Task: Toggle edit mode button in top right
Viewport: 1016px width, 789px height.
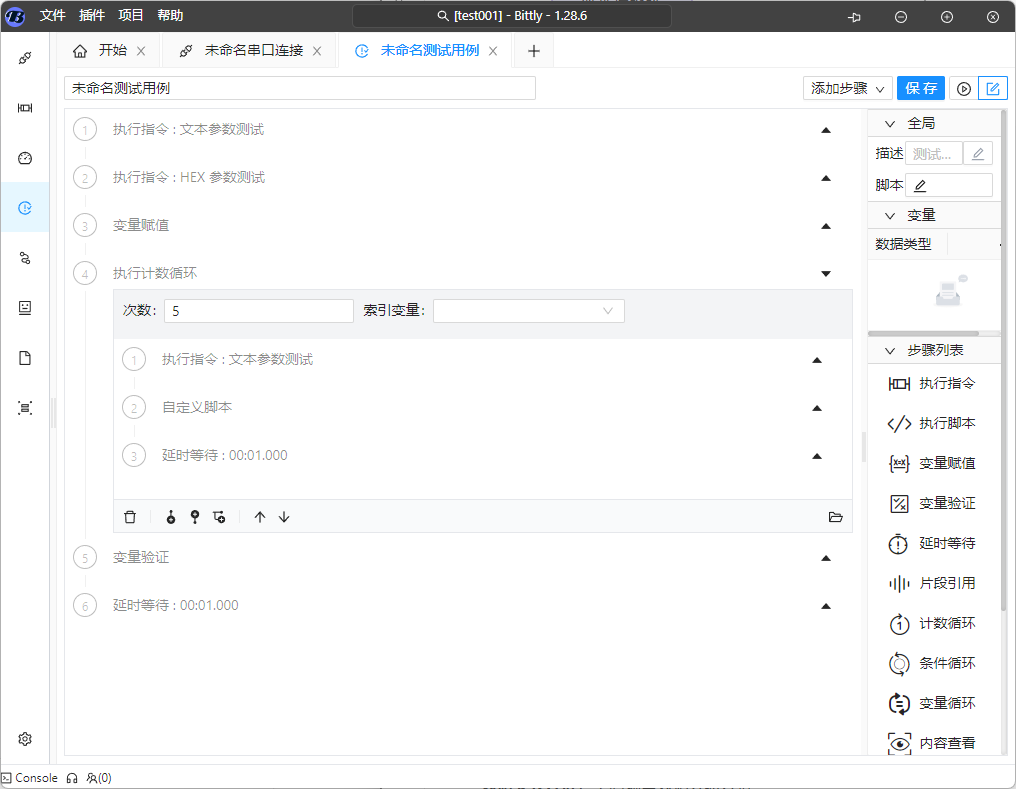Action: point(992,88)
